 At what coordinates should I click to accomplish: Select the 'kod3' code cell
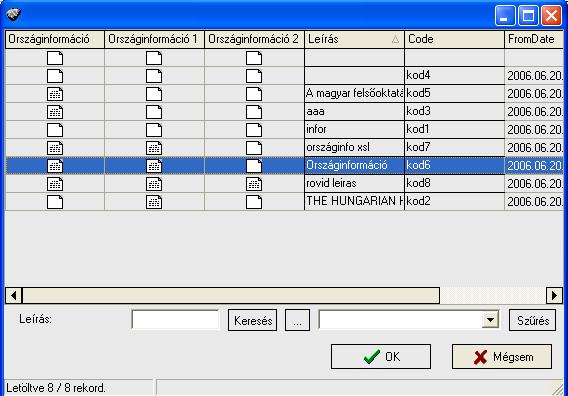tap(454, 112)
